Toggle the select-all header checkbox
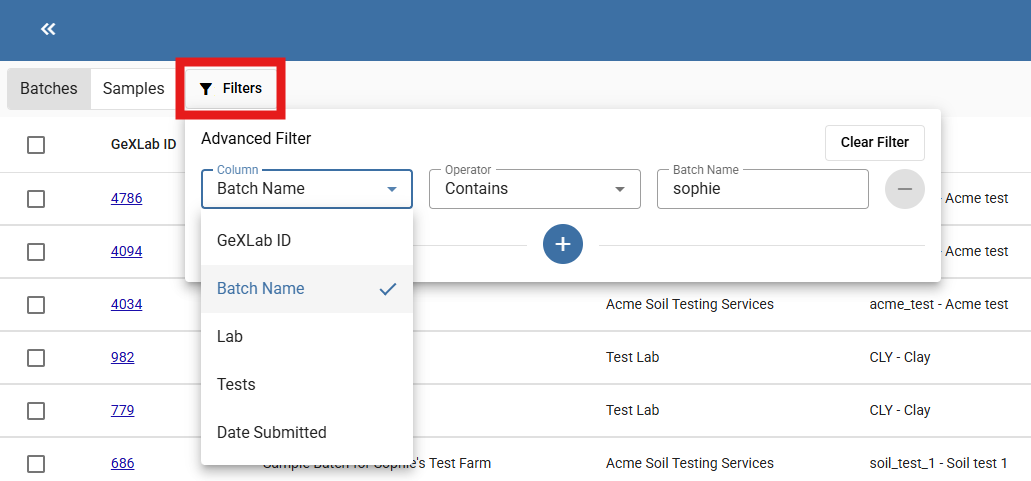 36,145
